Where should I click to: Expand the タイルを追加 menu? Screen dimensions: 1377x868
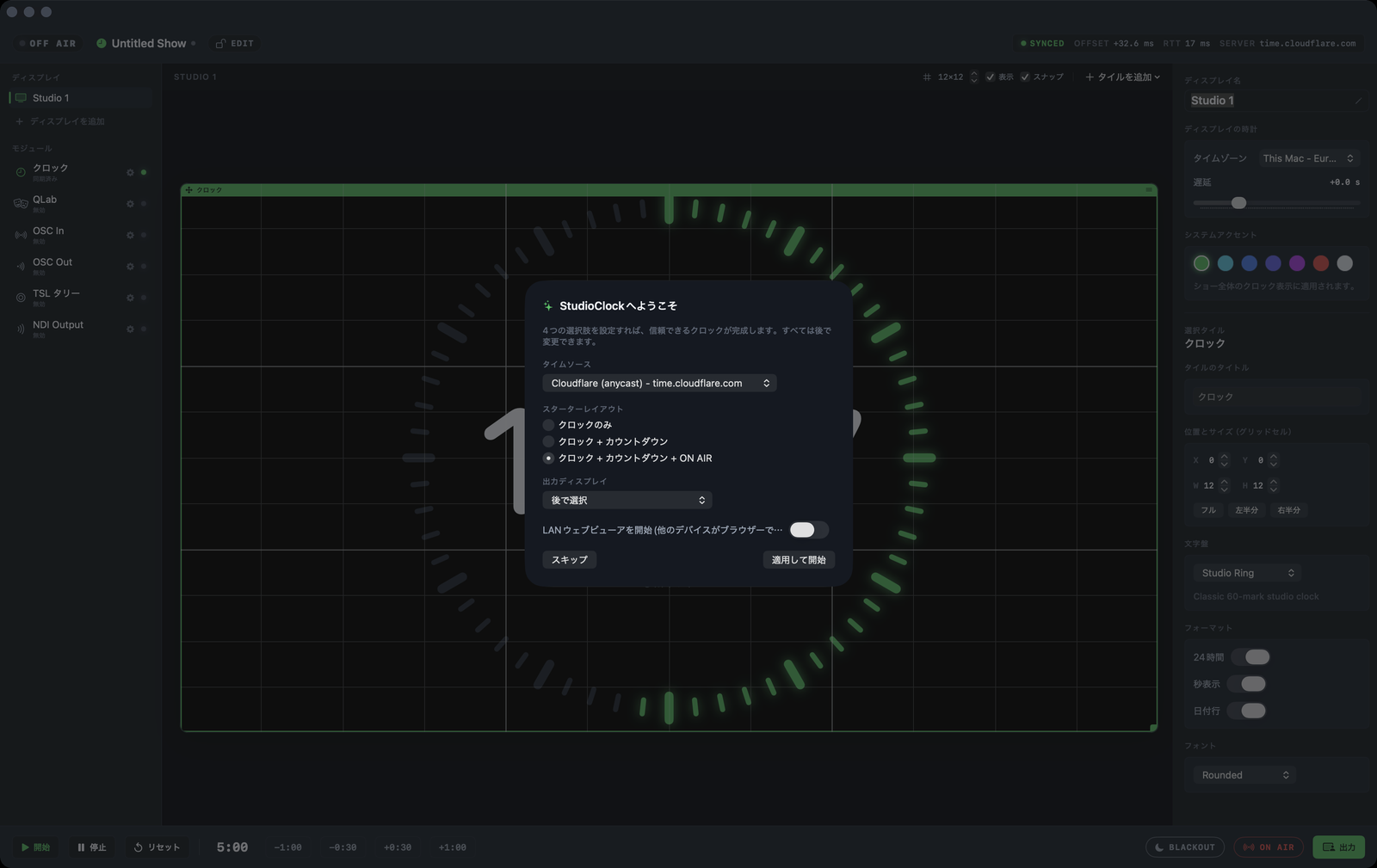pos(1123,77)
